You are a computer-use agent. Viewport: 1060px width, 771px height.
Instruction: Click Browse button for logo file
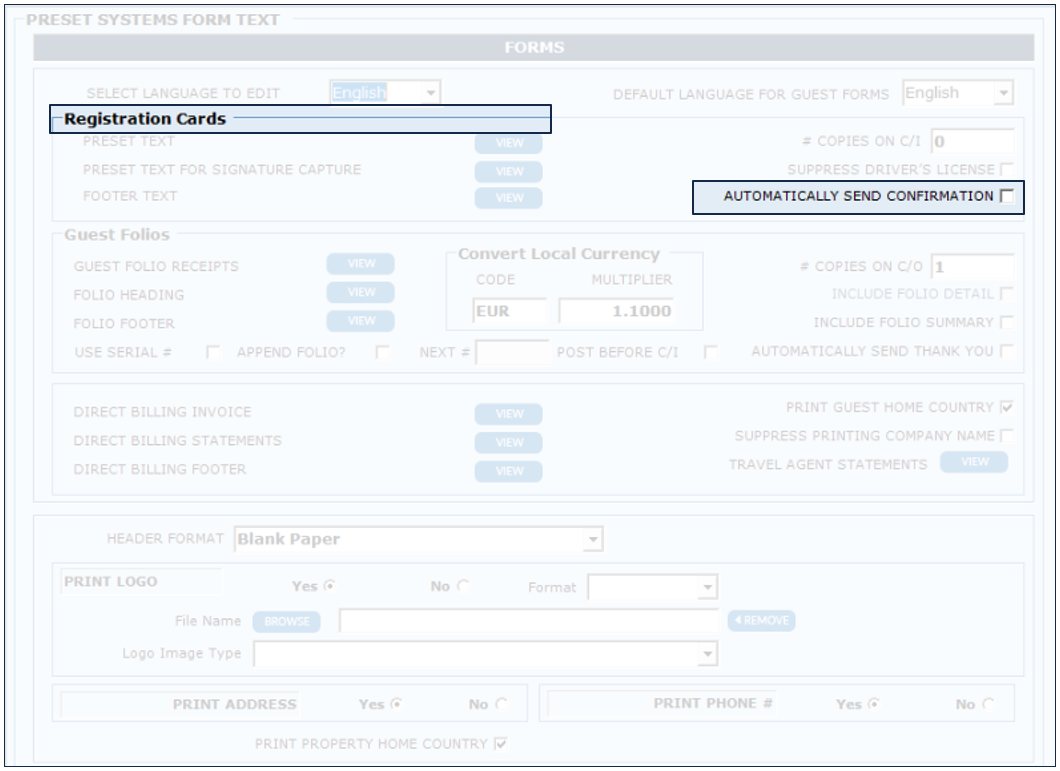286,622
